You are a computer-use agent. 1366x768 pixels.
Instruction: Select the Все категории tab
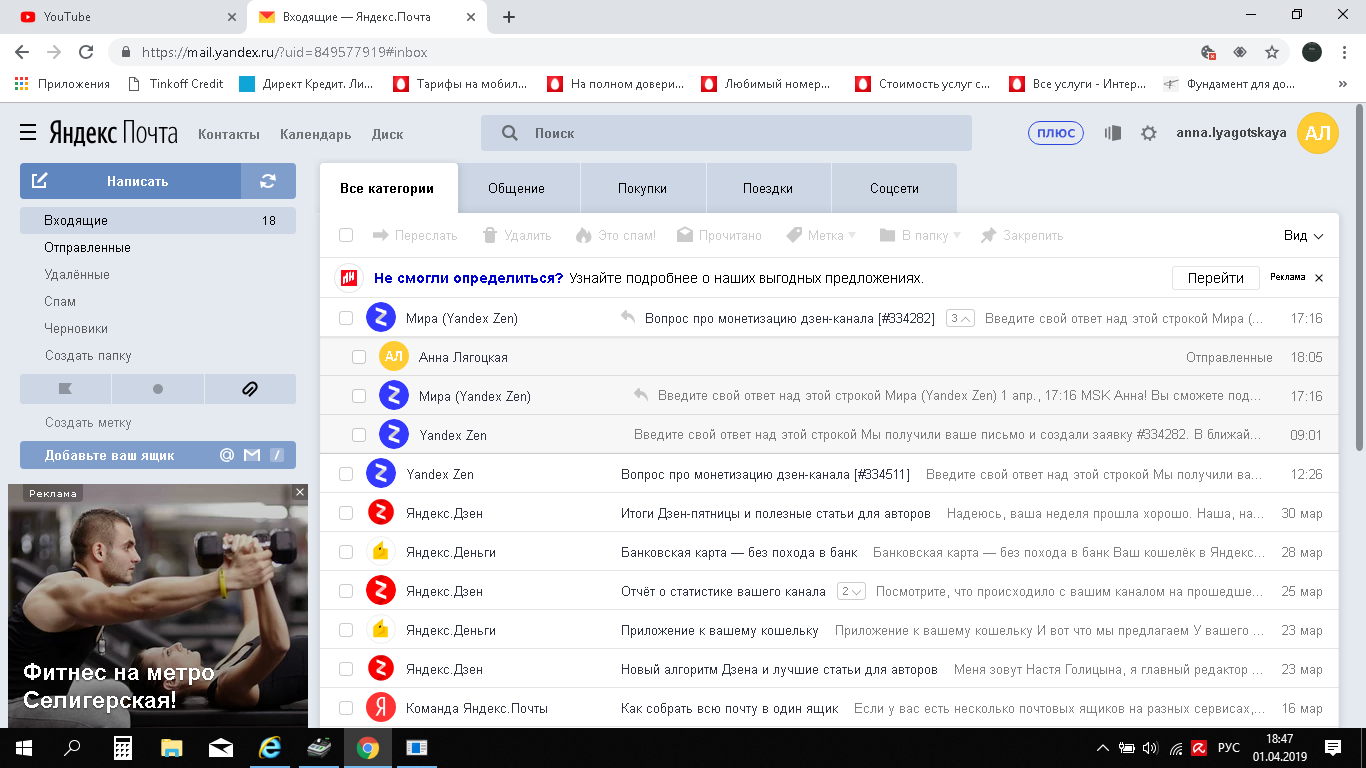coord(387,188)
